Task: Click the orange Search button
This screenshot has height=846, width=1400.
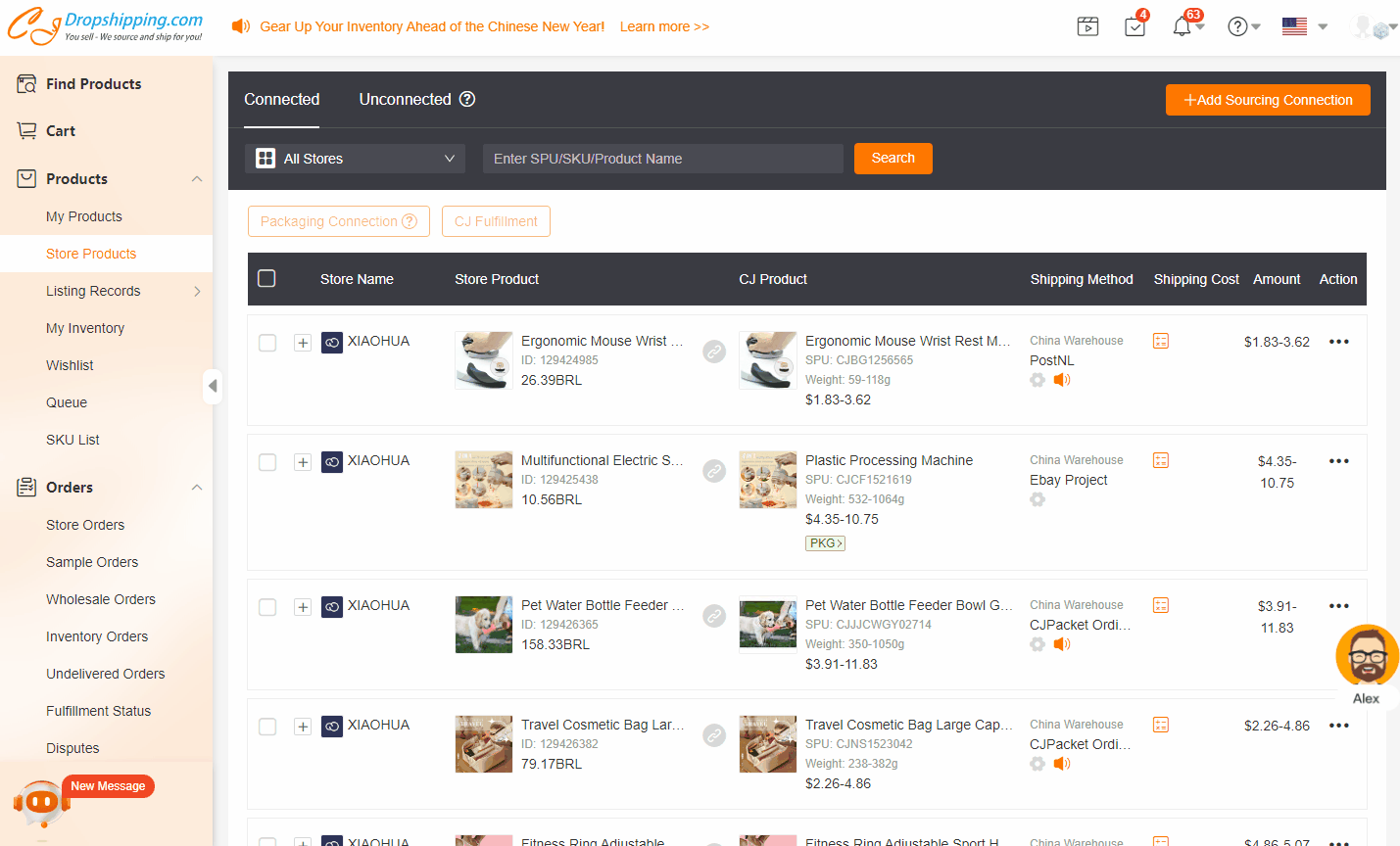Action: 893,159
